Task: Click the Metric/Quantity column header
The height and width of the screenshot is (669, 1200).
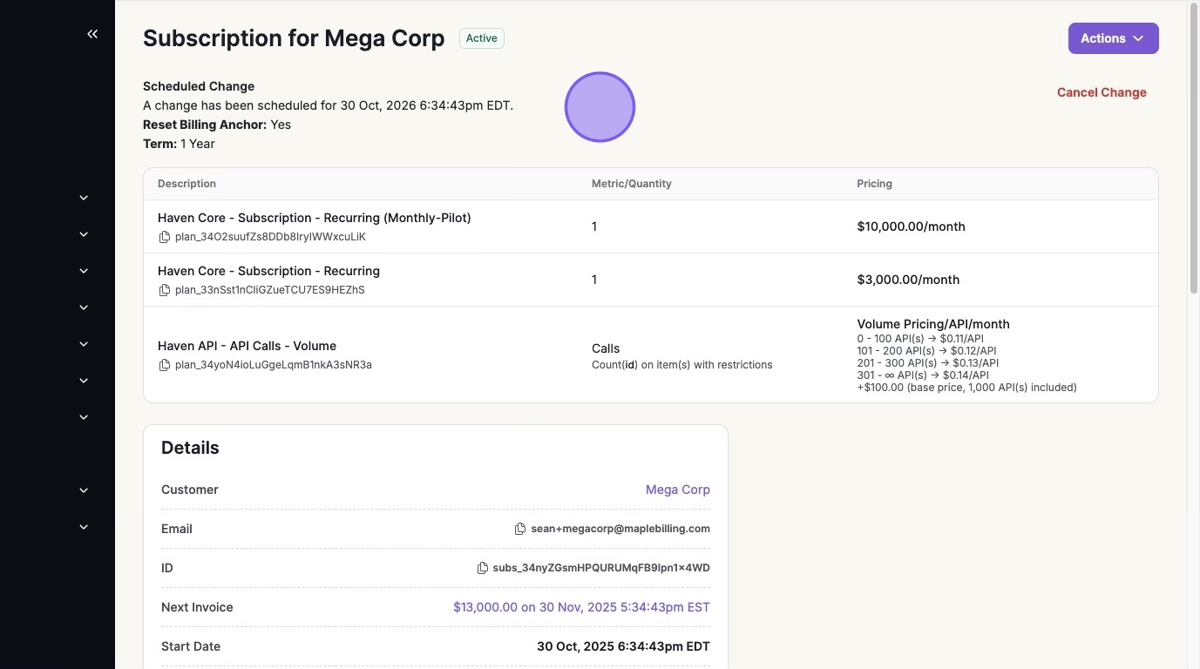Action: (631, 184)
